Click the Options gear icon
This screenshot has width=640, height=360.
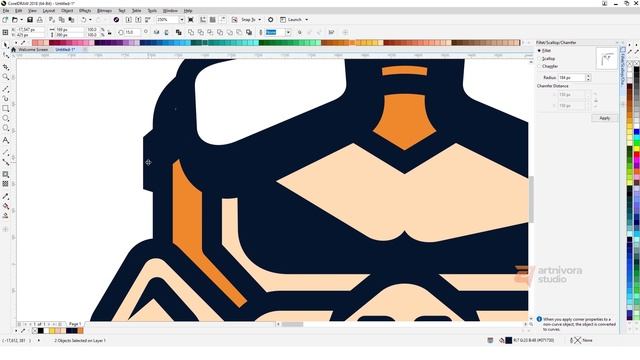point(271,20)
